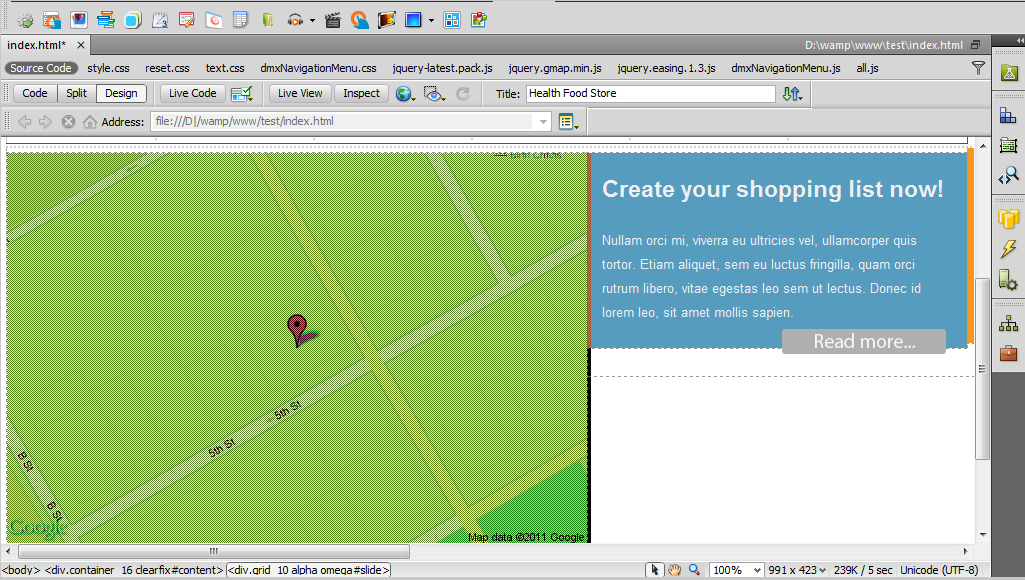
Task: Open the blue square icon dropdown arrow
Action: point(431,21)
